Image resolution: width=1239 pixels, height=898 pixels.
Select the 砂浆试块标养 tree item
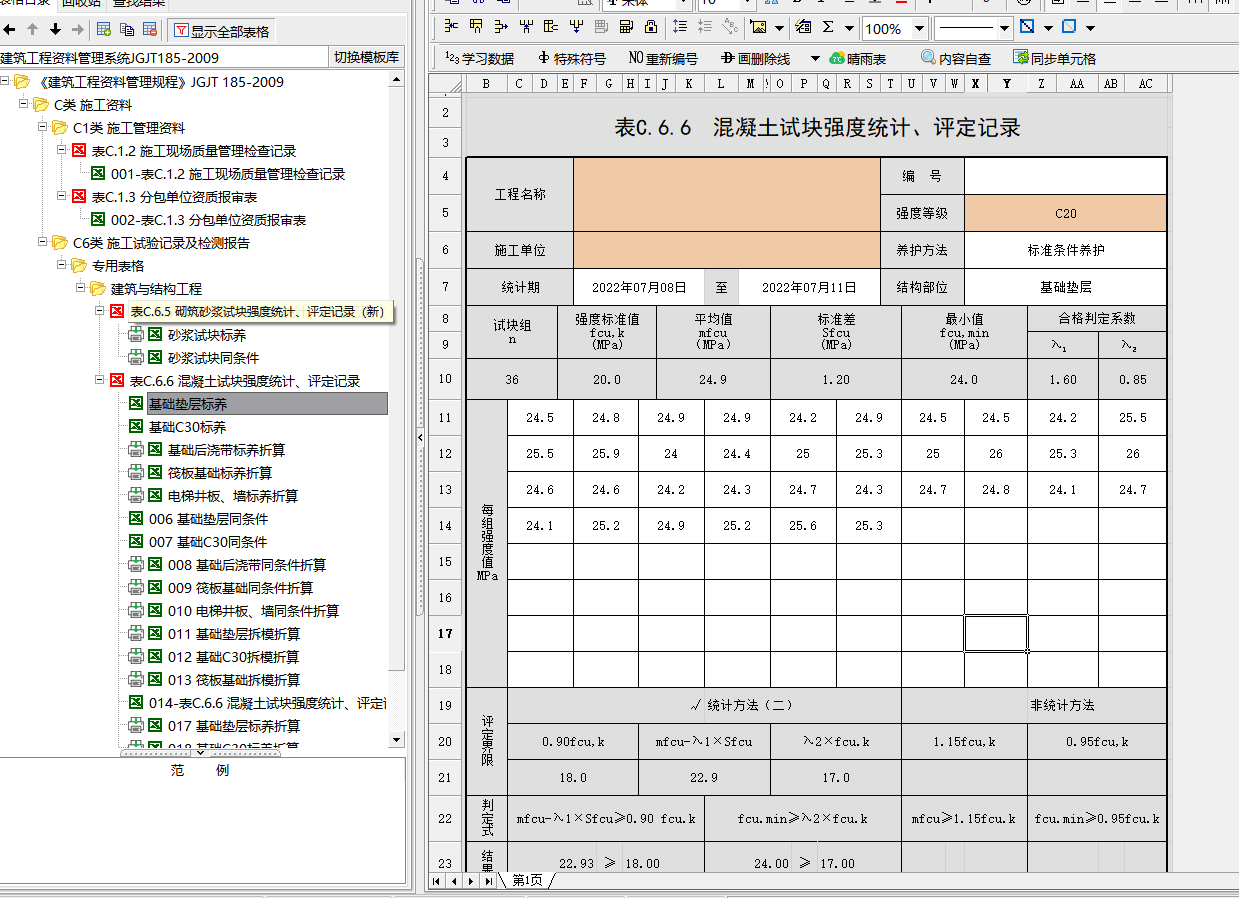click(207, 335)
